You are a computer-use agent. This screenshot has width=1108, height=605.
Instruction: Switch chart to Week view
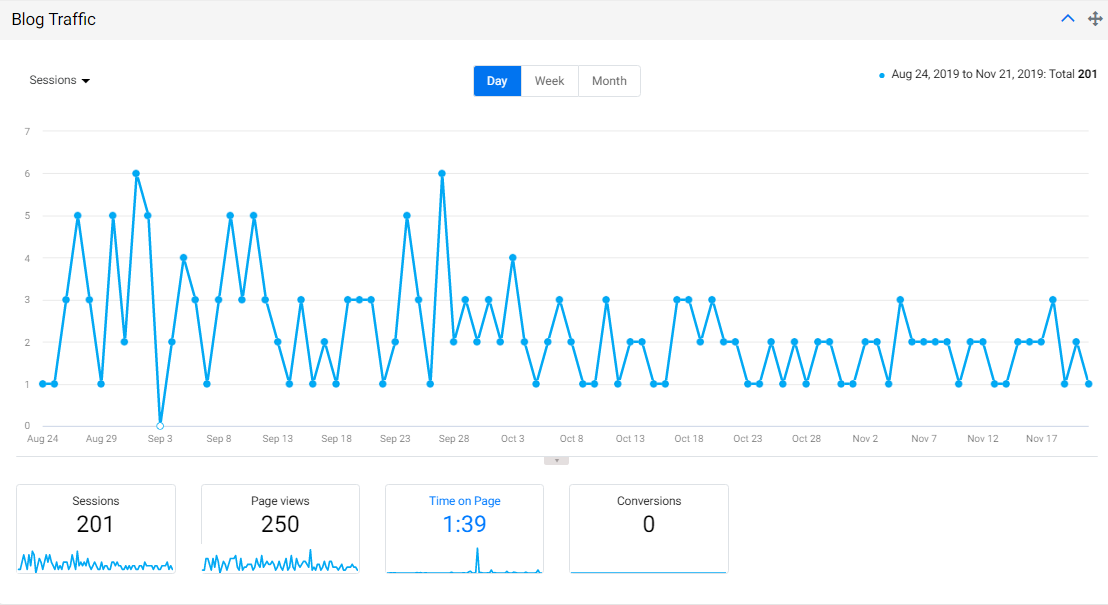[549, 81]
